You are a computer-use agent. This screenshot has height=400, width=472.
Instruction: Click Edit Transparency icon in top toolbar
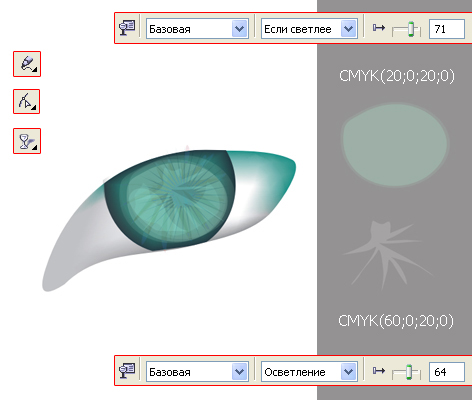(127, 28)
